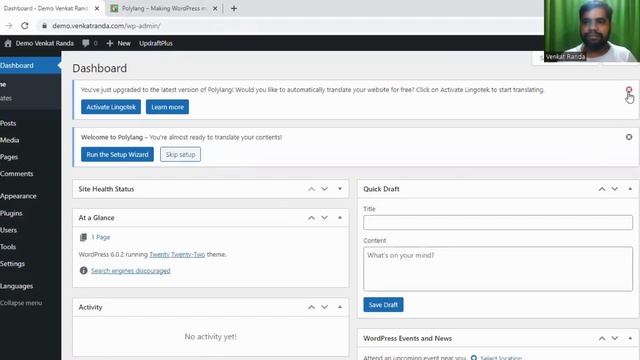Move Site Health Status widget down
The image size is (640, 360).
pos(324,189)
